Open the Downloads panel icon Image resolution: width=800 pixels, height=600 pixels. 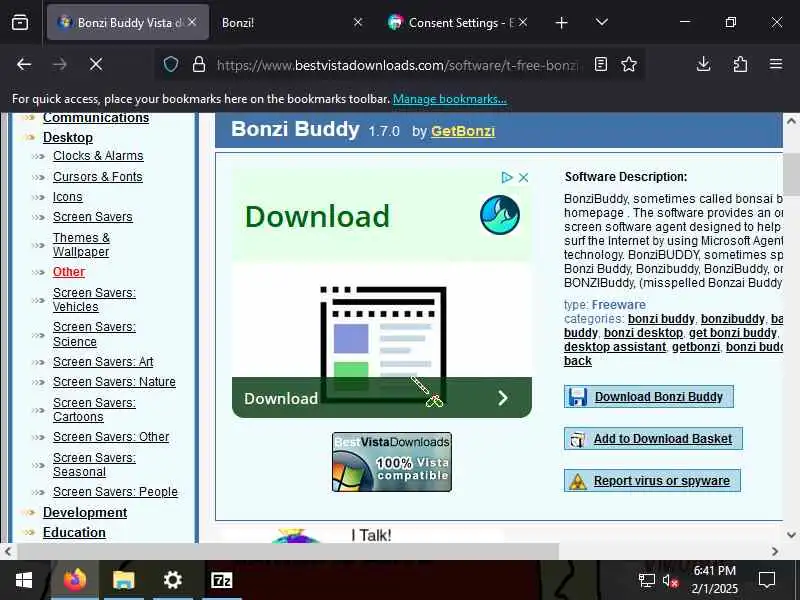(704, 64)
